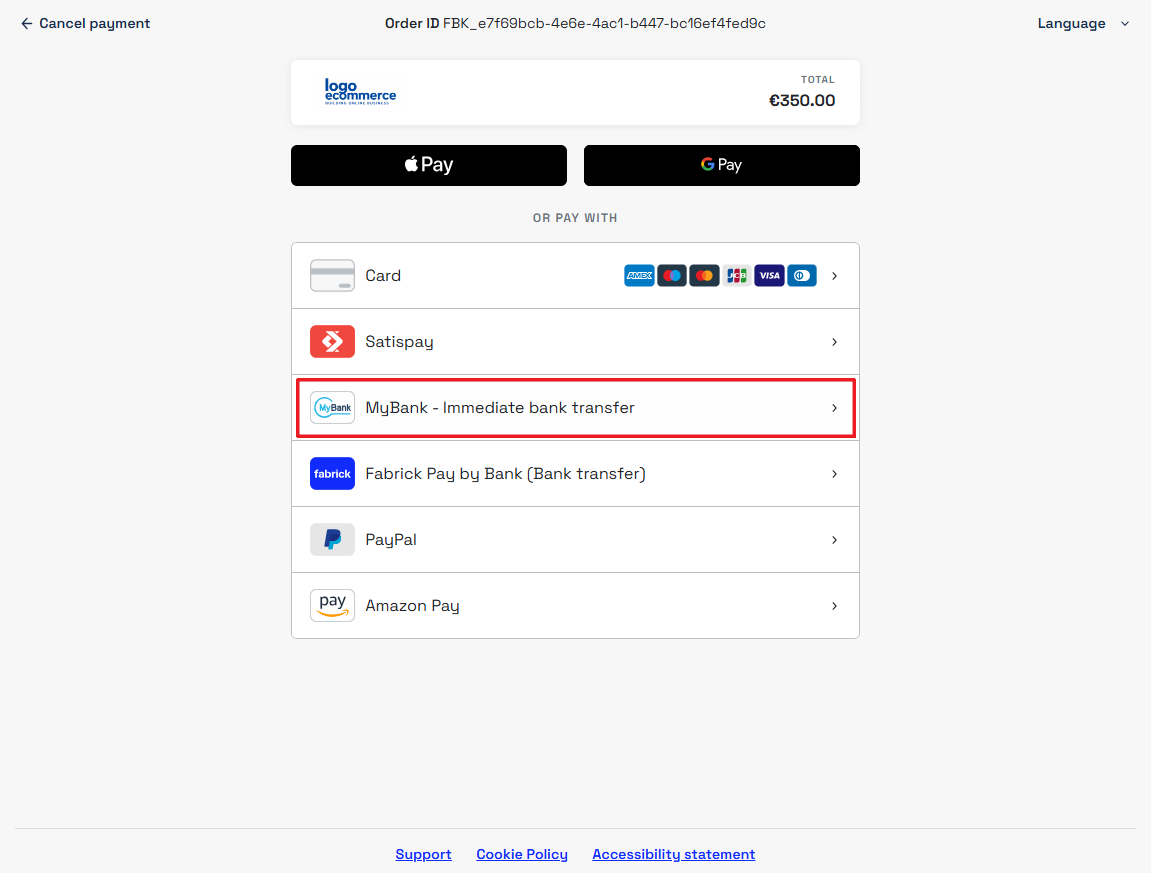The height and width of the screenshot is (873, 1151).
Task: Expand the Card row chevron
Action: click(835, 276)
